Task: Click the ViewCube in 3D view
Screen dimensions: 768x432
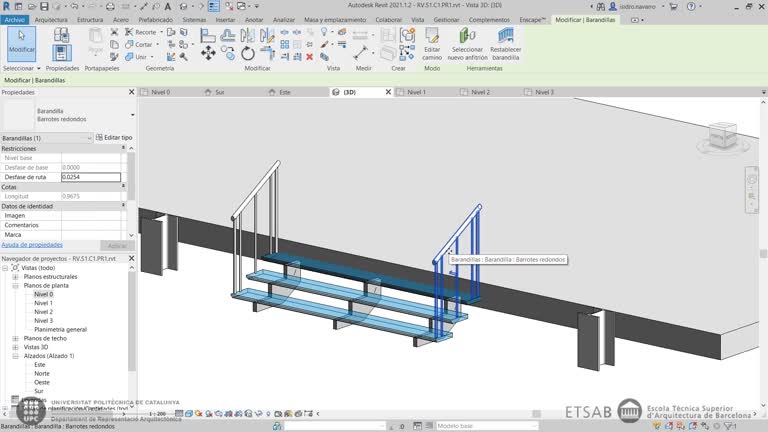Action: click(721, 137)
